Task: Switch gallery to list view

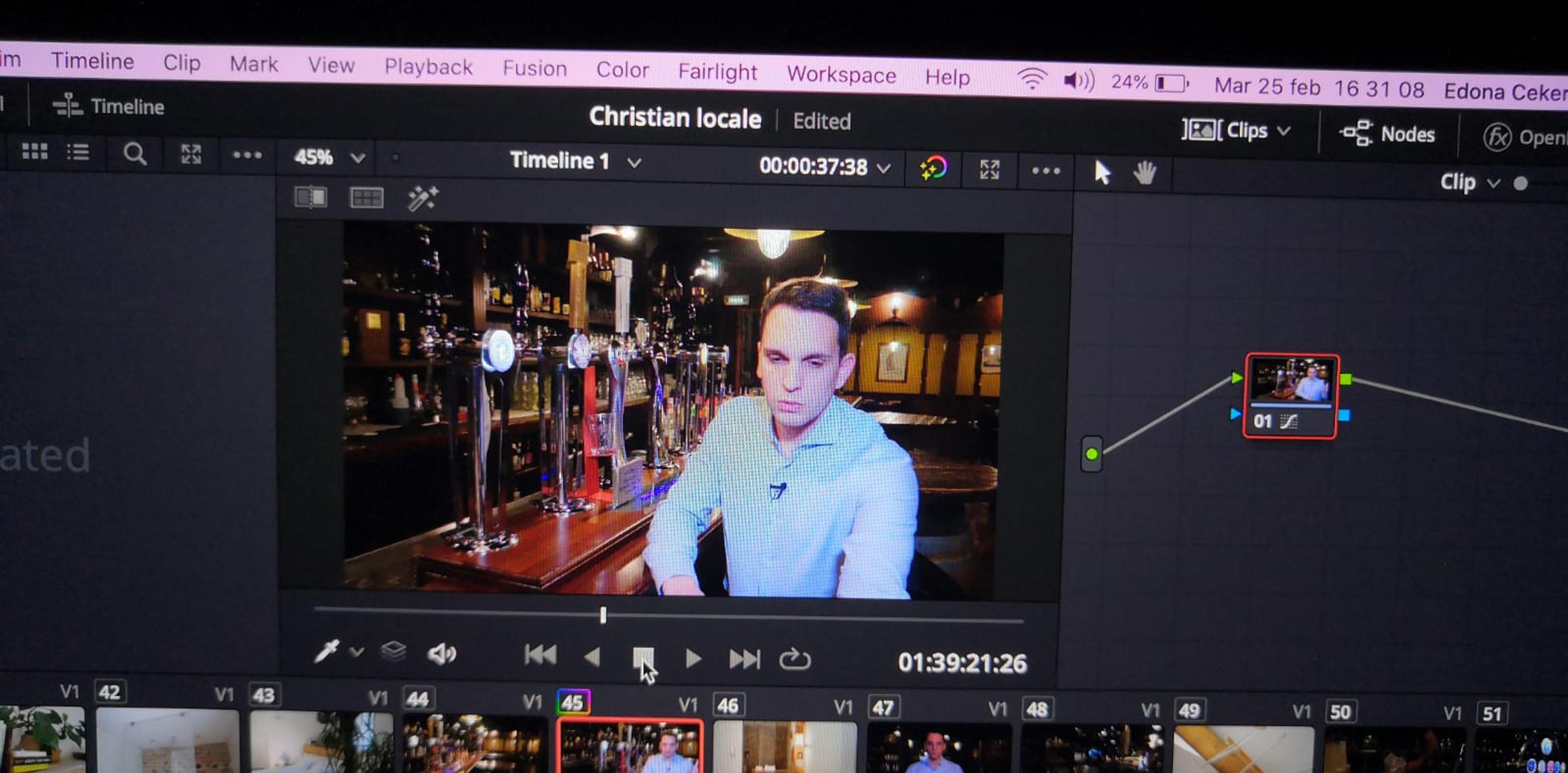Action: (x=78, y=152)
